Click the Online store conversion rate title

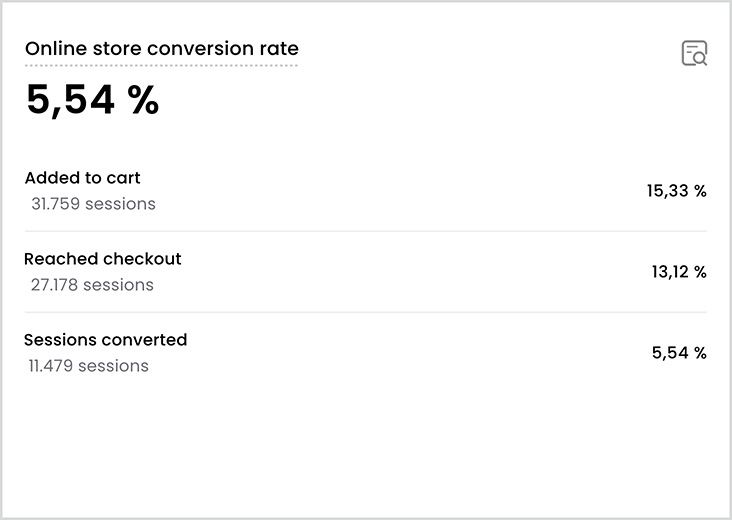pyautogui.click(x=161, y=49)
